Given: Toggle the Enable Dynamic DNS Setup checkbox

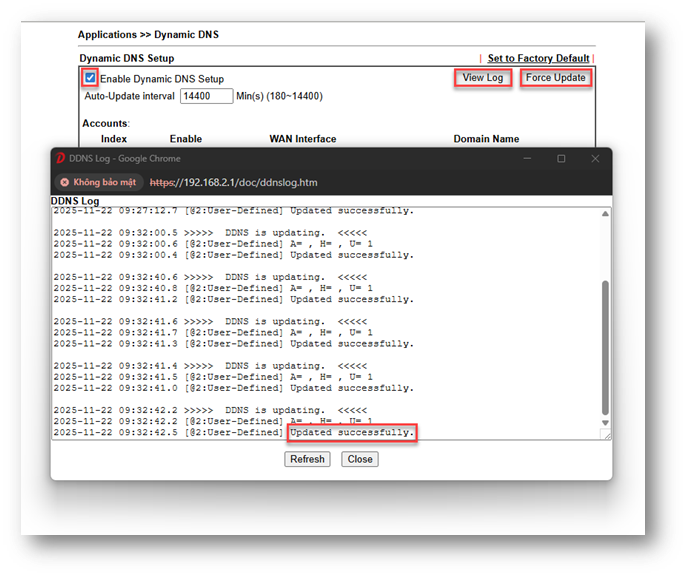Looking at the screenshot, I should click(x=90, y=78).
